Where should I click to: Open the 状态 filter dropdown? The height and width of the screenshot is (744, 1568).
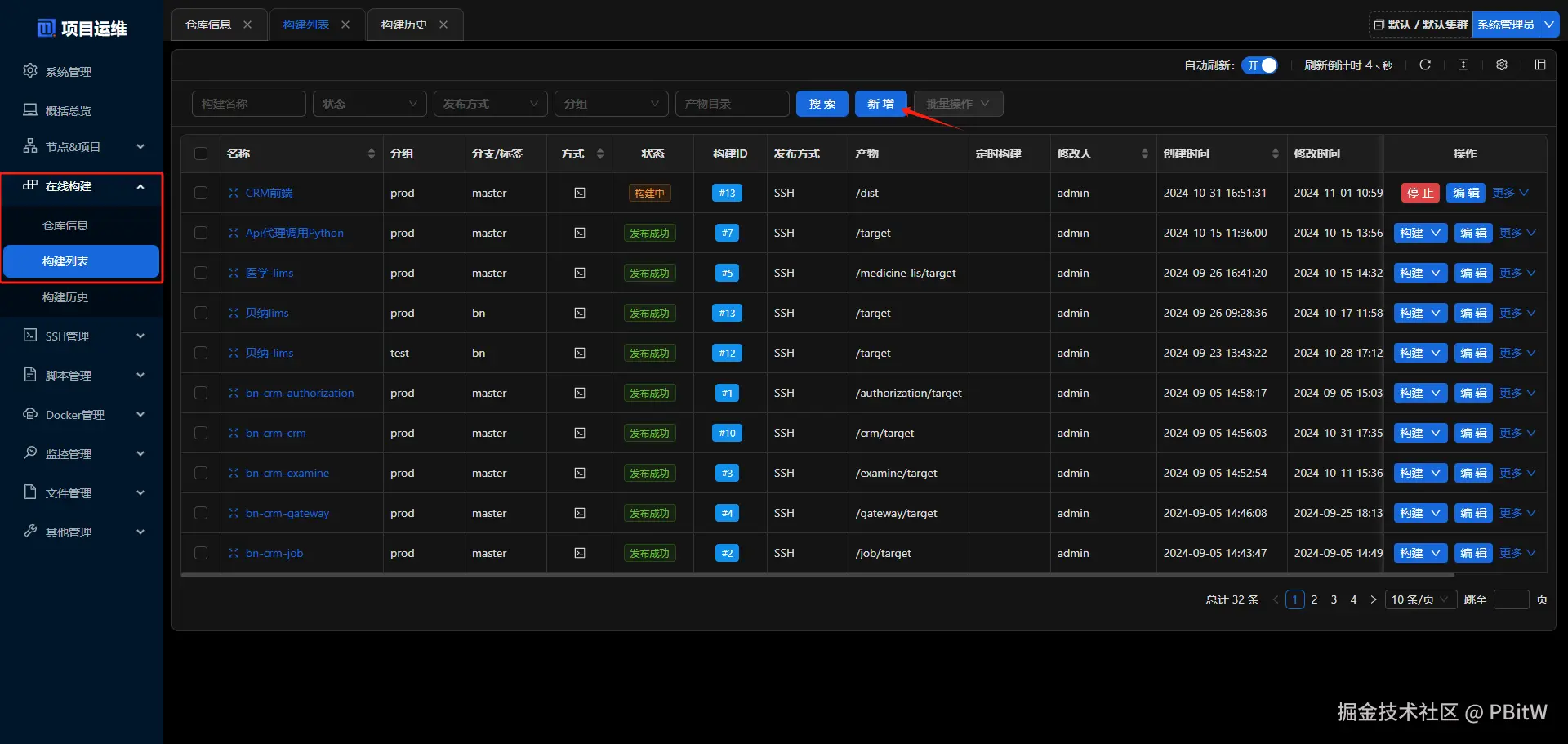pyautogui.click(x=370, y=104)
